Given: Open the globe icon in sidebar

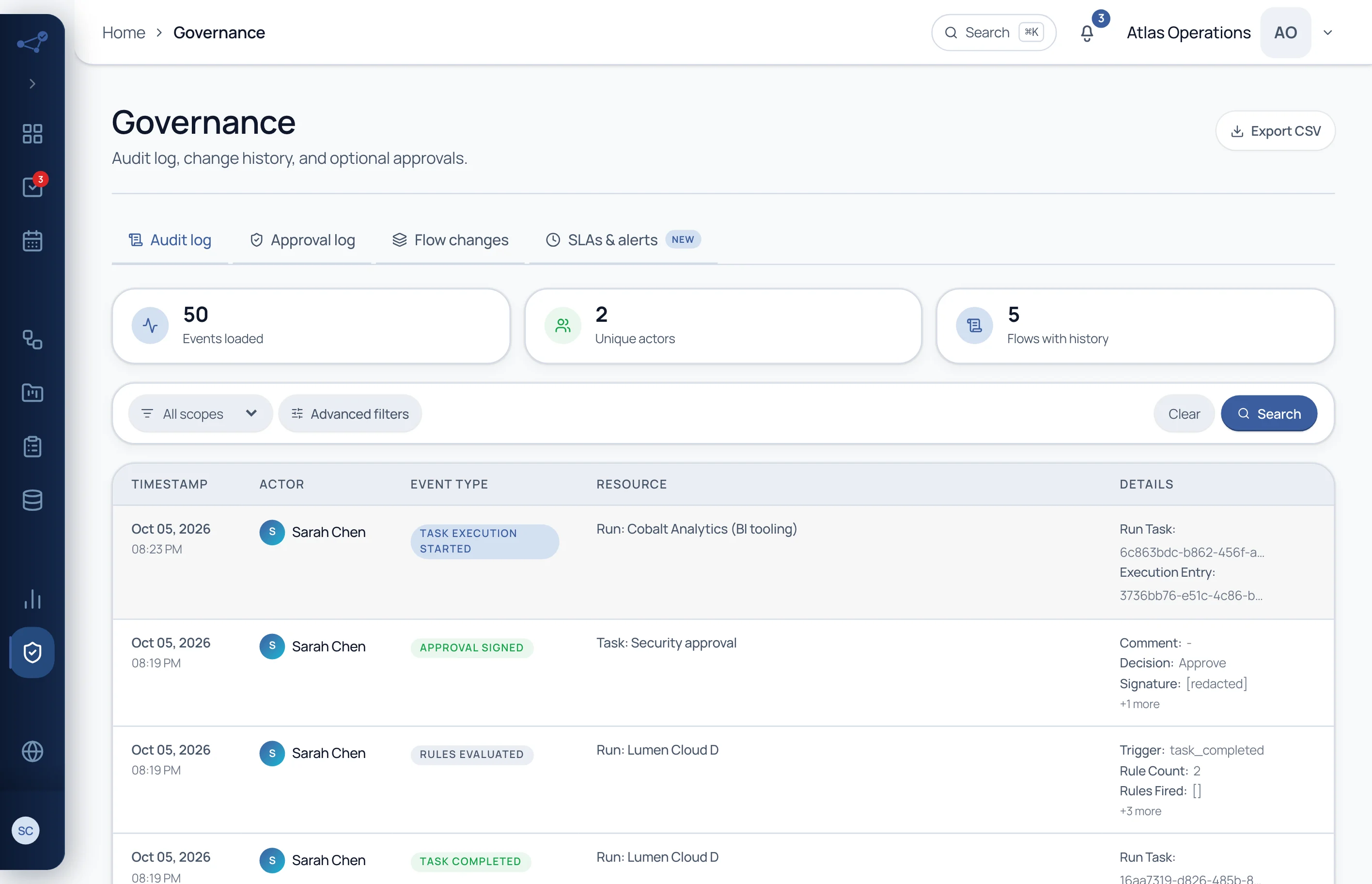Looking at the screenshot, I should pyautogui.click(x=32, y=751).
